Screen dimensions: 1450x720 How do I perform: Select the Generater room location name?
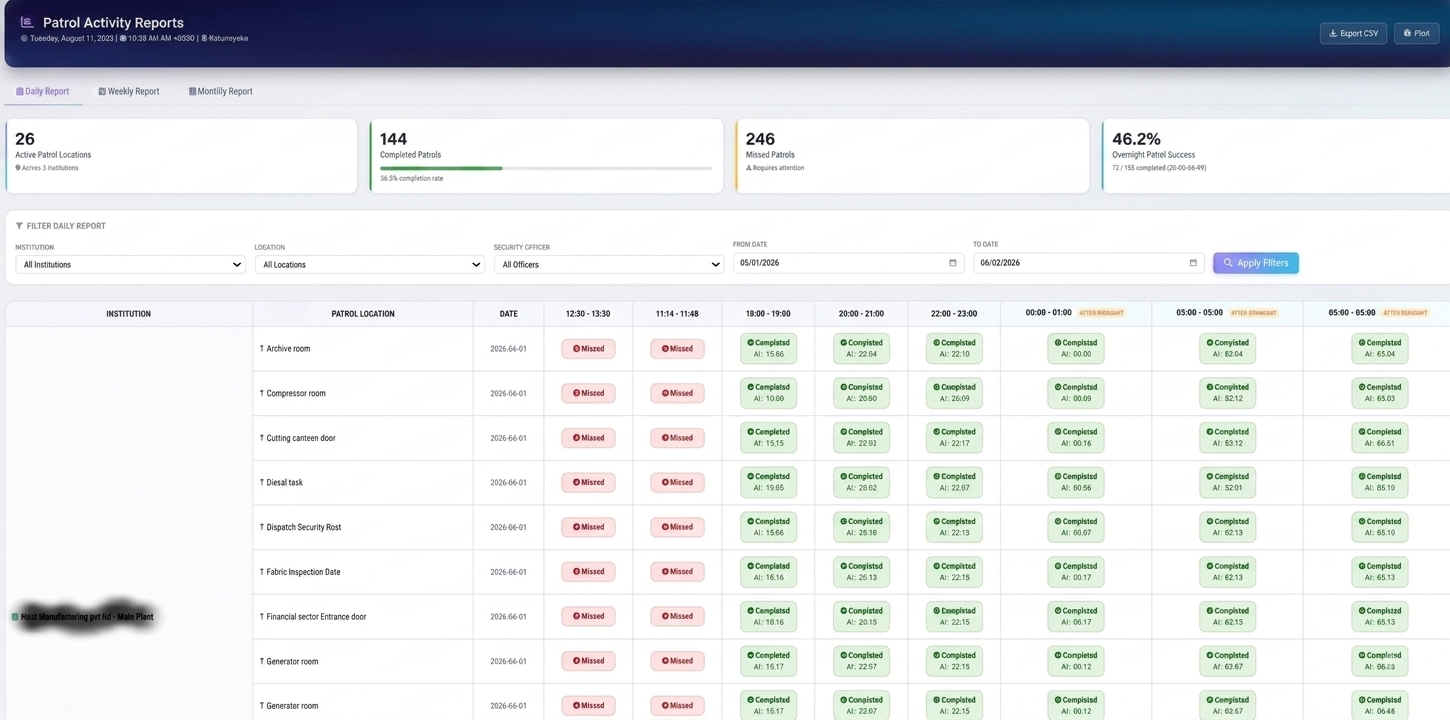(292, 706)
